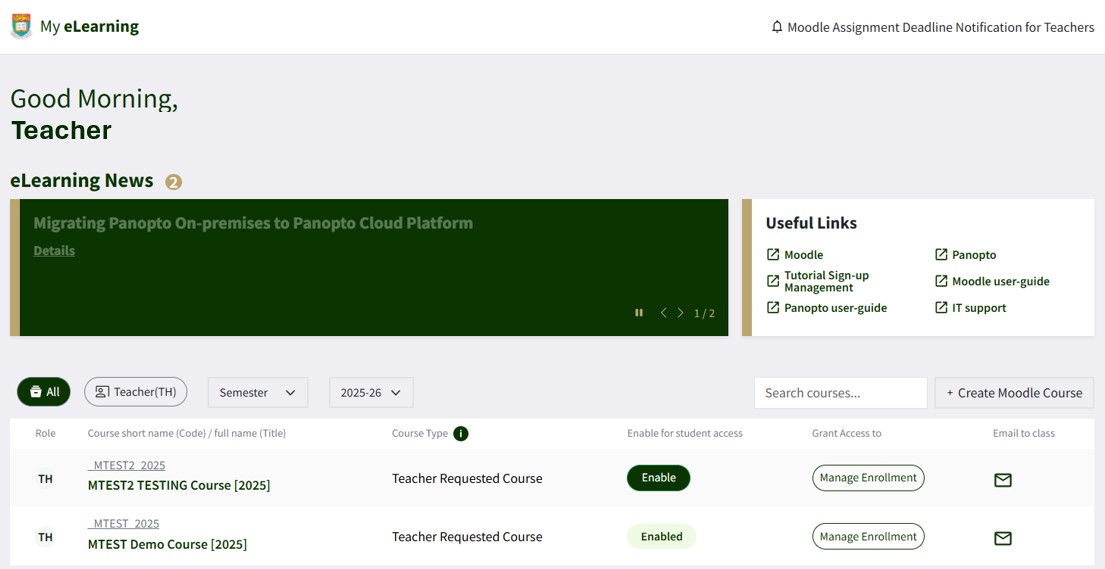Open Details link in news banner

coord(54,251)
